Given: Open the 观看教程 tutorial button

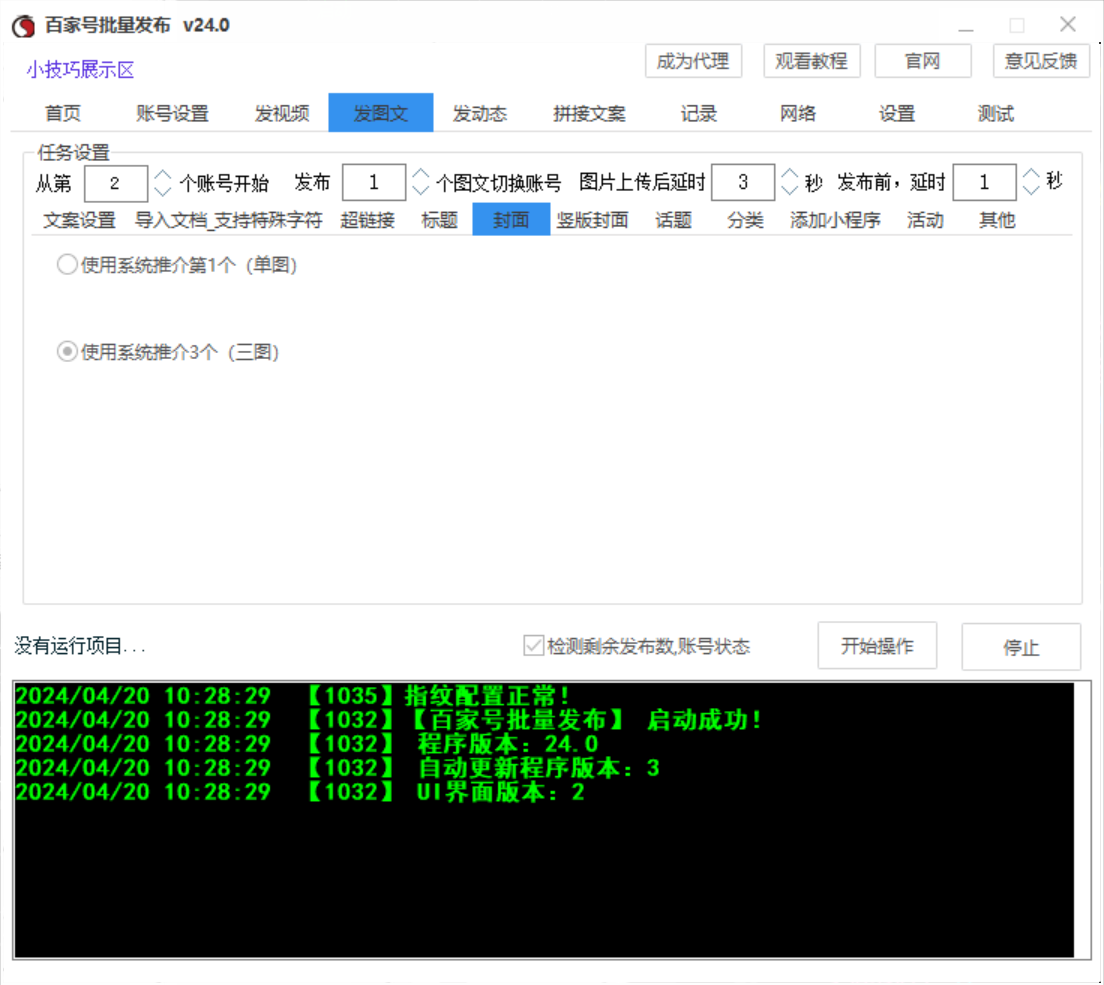Looking at the screenshot, I should [x=811, y=61].
